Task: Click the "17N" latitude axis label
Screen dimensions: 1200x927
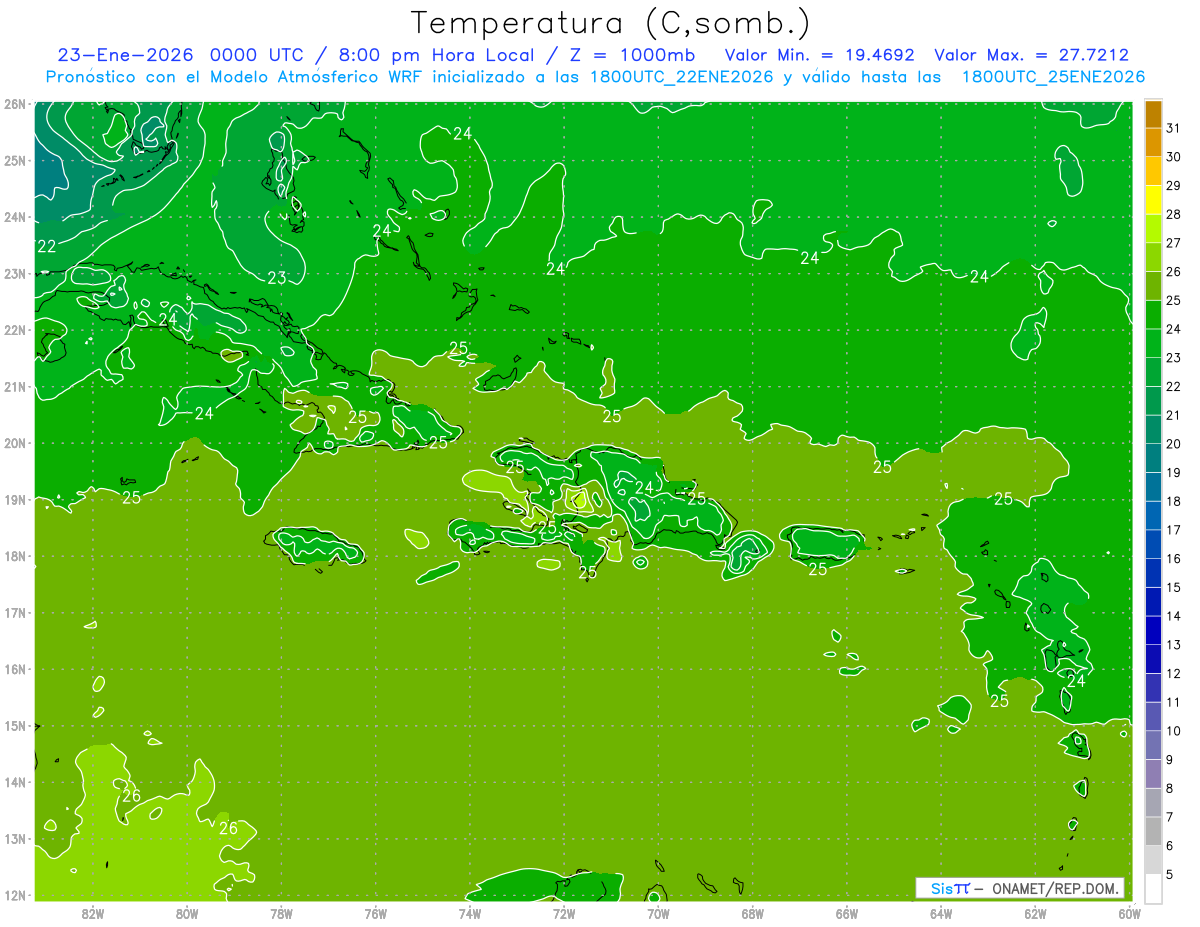Action: 14,613
